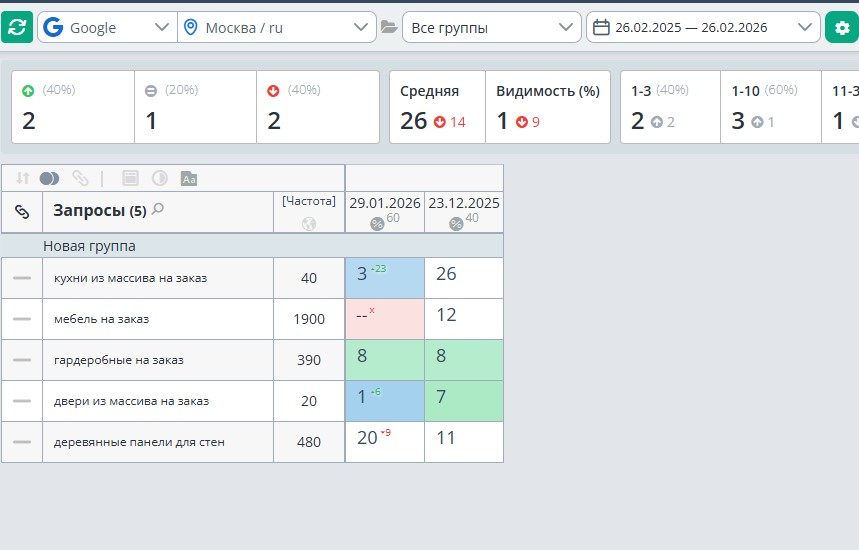
Task: Click the unchanged positions card with gray icon
Action: click(x=196, y=107)
